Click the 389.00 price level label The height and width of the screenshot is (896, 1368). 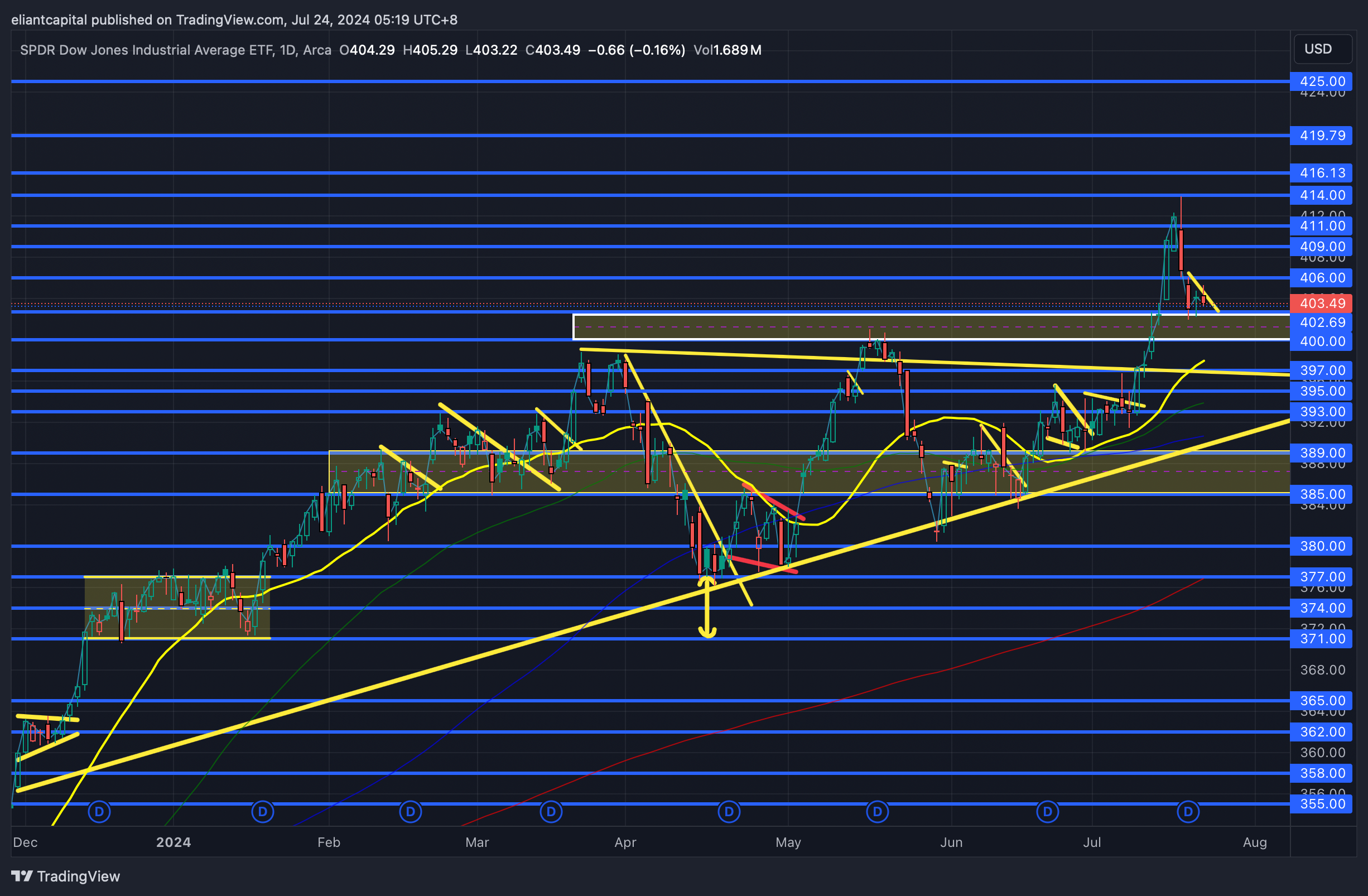pyautogui.click(x=1322, y=453)
